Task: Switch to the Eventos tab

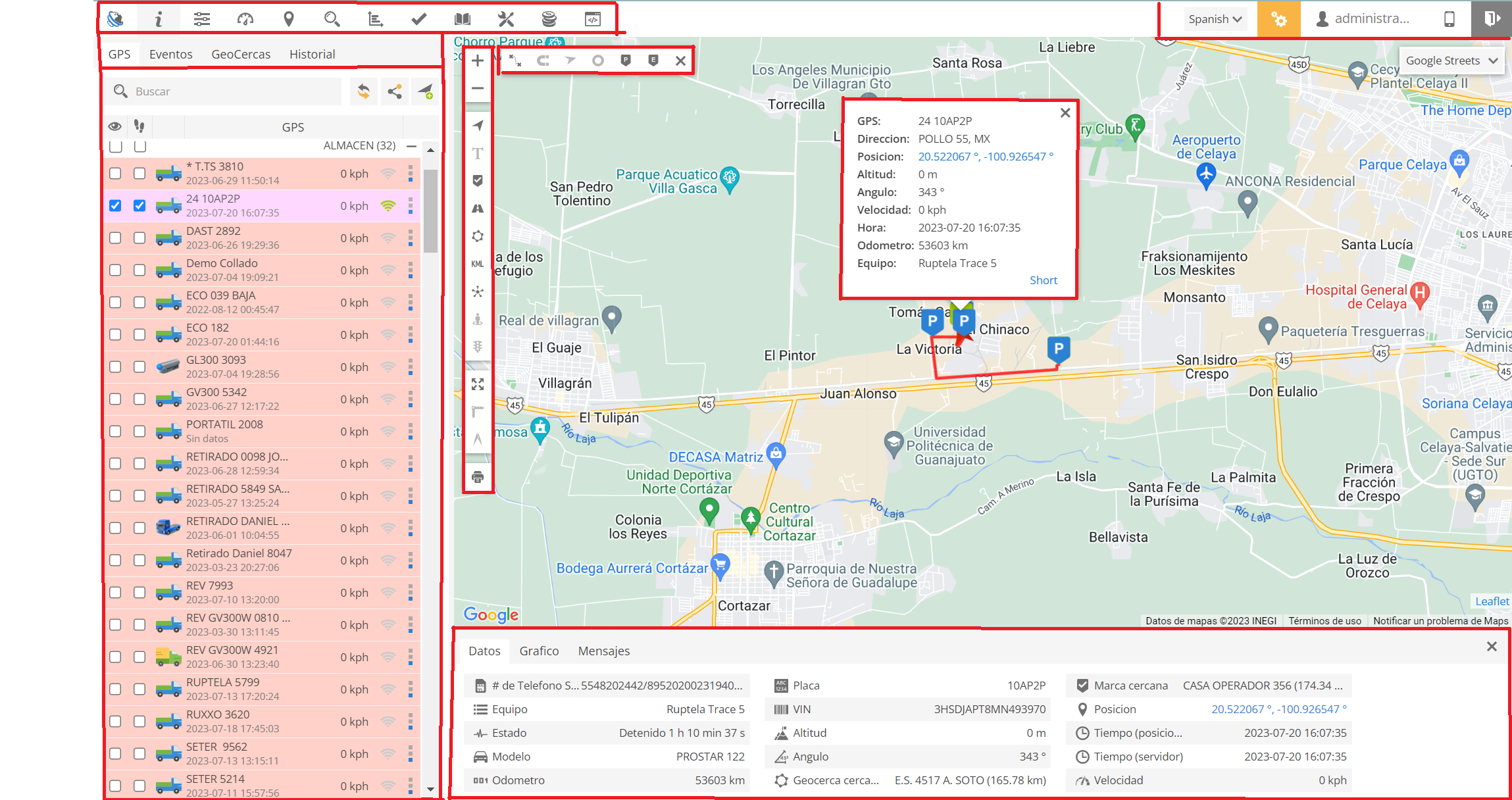Action: pos(171,55)
